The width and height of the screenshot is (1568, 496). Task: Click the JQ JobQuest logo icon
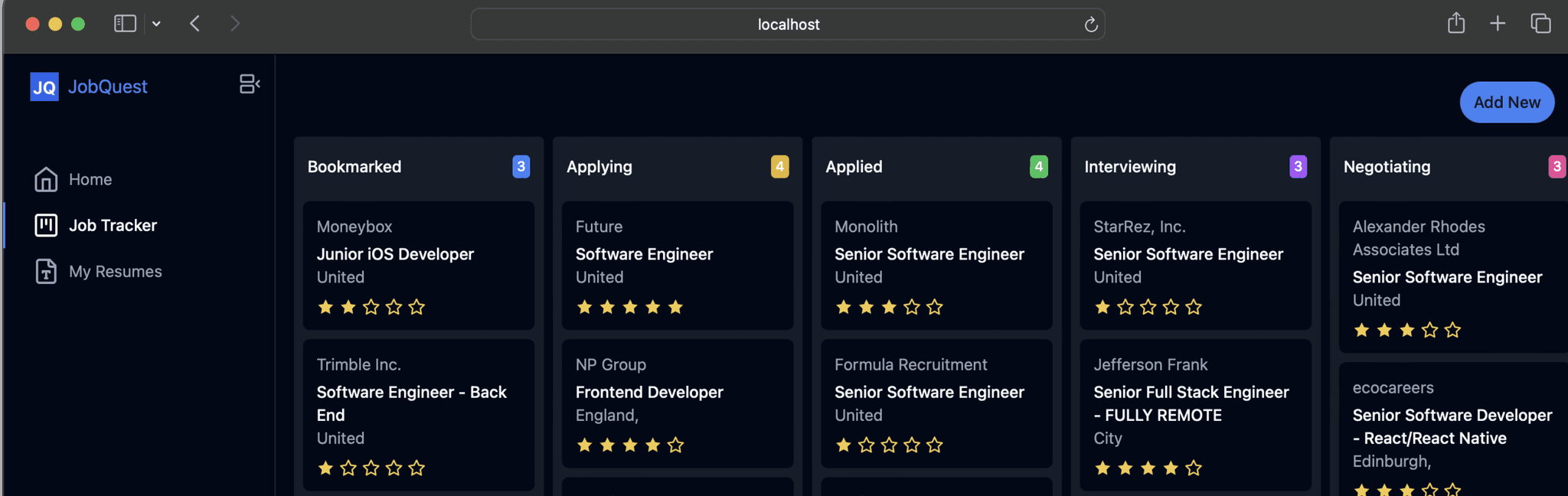44,86
